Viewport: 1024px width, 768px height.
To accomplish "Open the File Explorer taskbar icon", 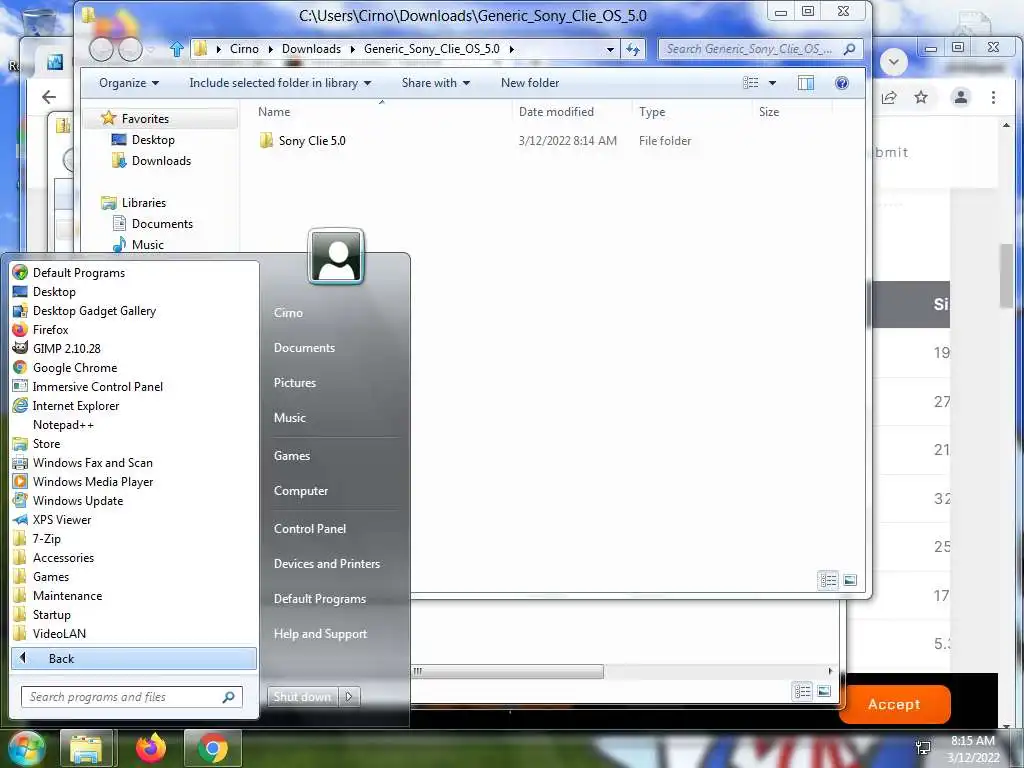I will [86, 748].
